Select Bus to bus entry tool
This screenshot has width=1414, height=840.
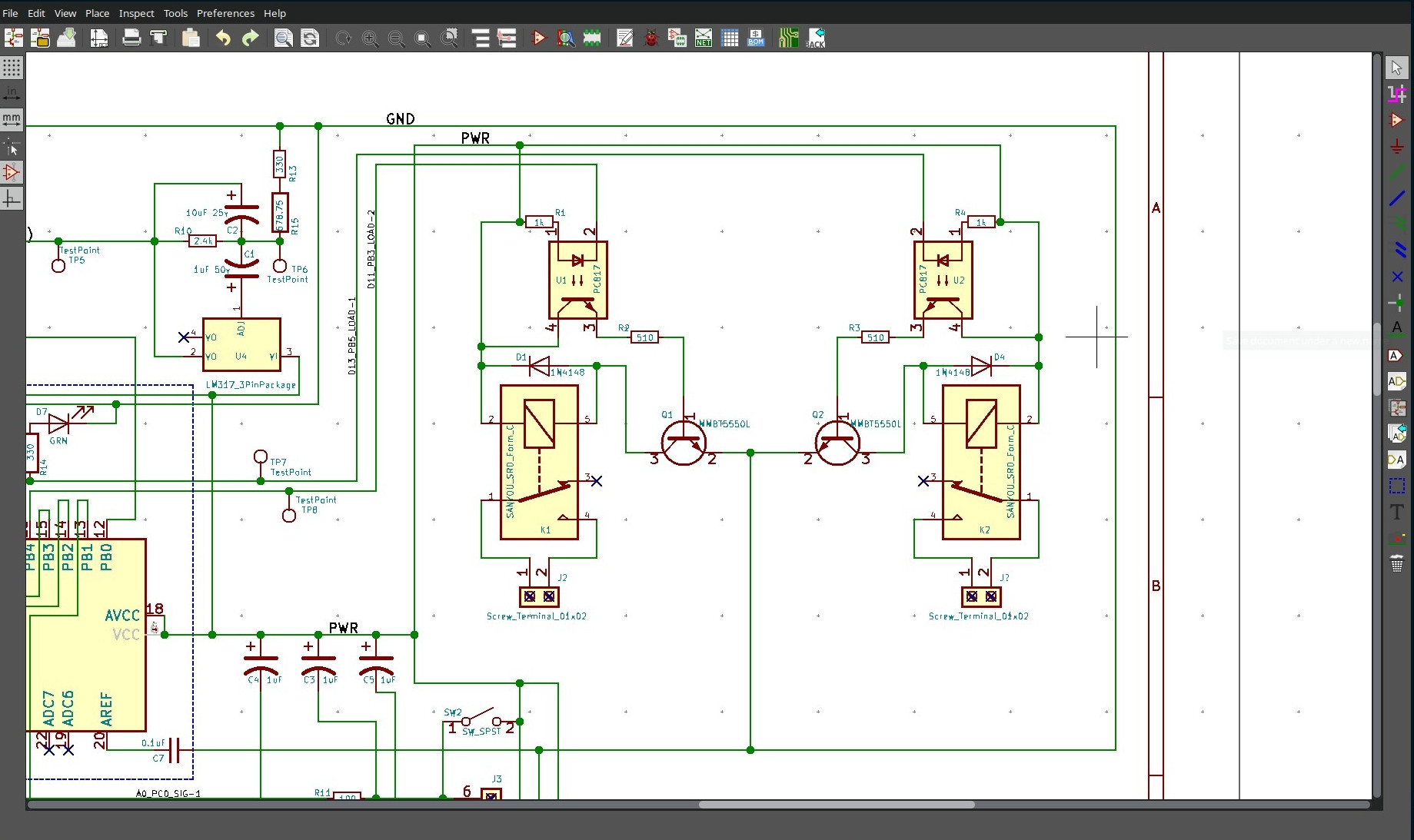(1397, 251)
